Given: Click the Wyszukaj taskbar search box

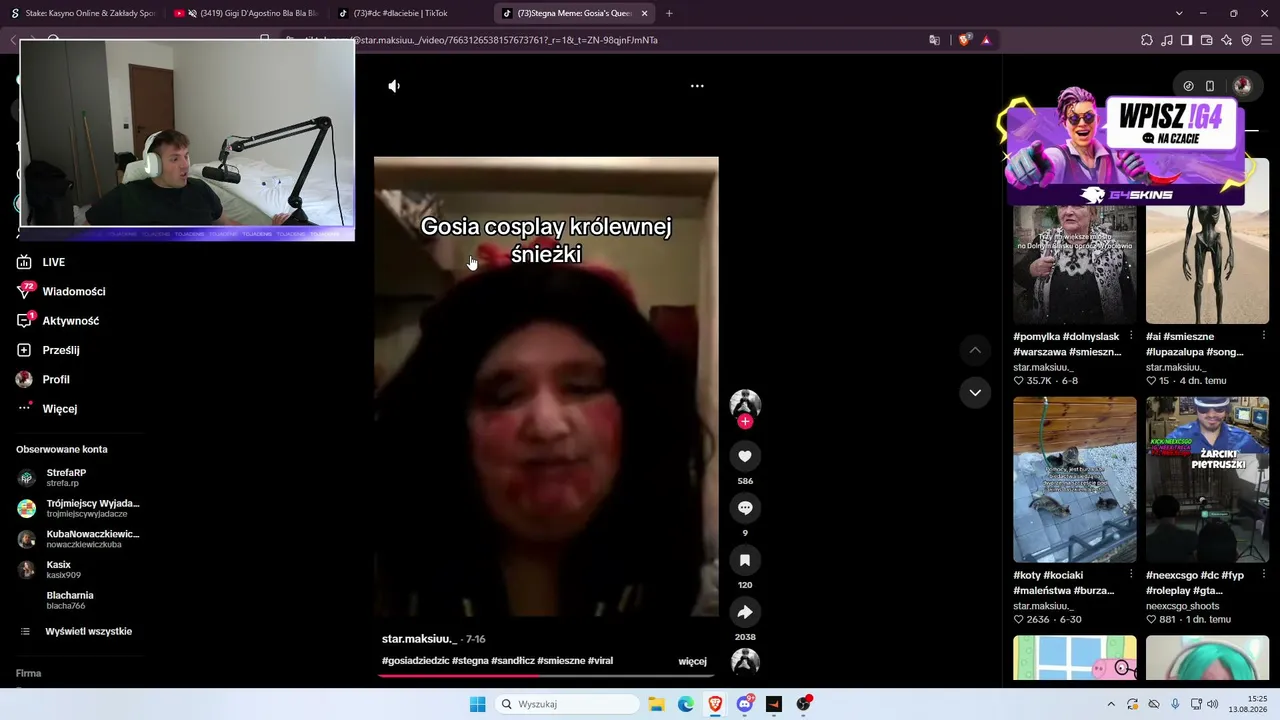Looking at the screenshot, I should click(x=567, y=704).
